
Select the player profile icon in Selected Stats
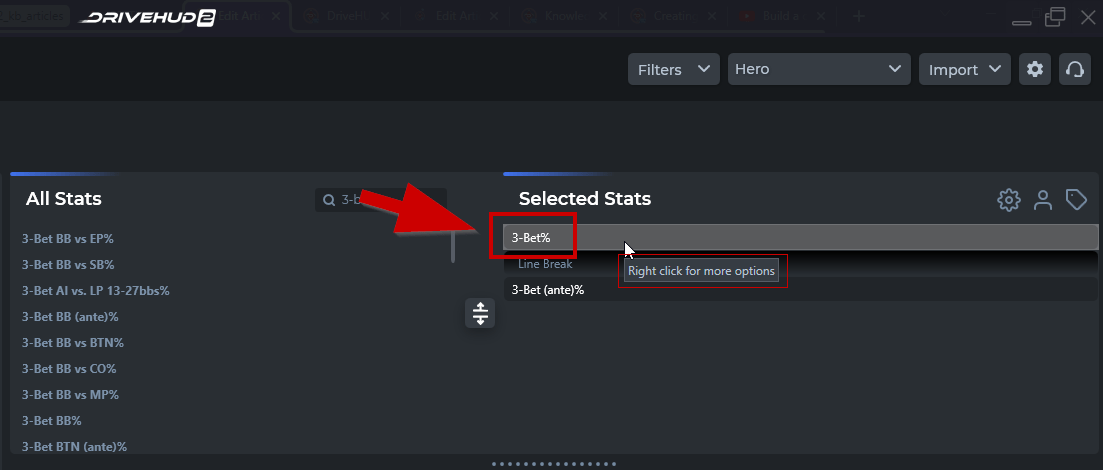(1043, 200)
